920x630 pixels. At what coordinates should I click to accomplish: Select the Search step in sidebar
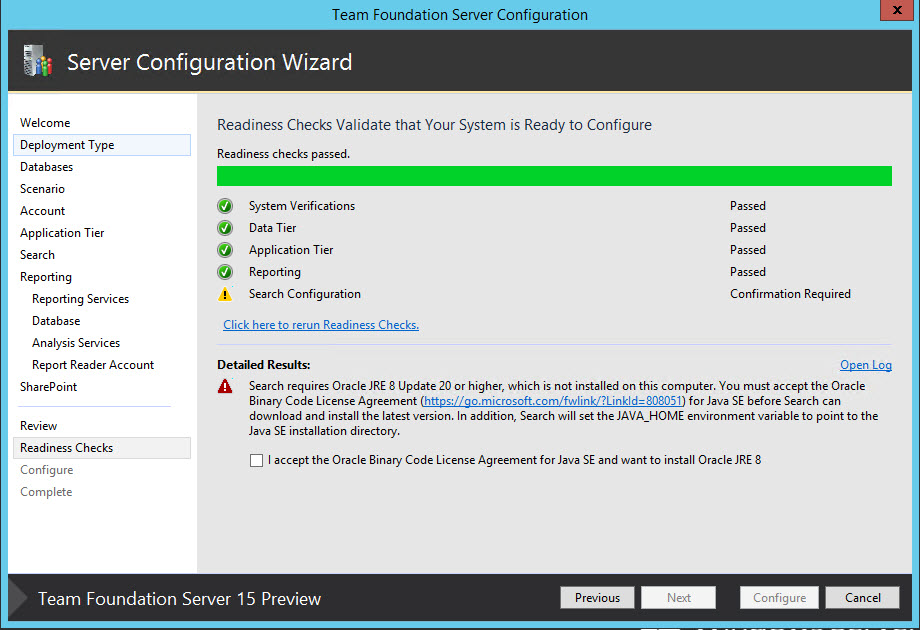pyautogui.click(x=37, y=255)
